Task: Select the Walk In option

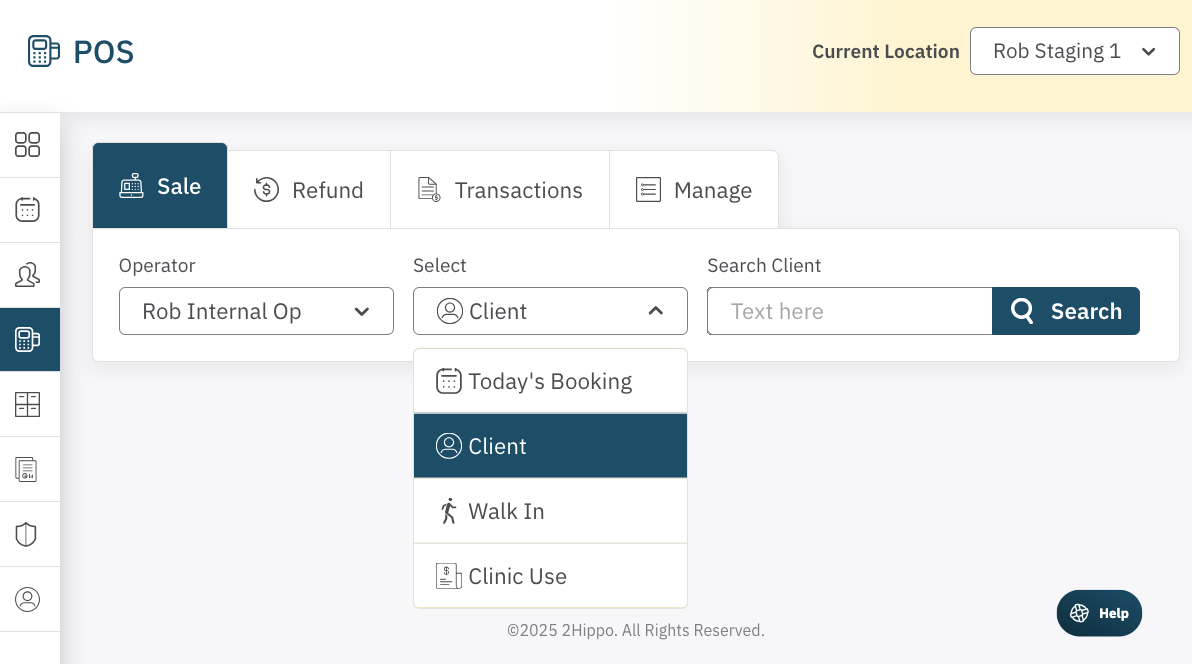Action: [x=550, y=511]
